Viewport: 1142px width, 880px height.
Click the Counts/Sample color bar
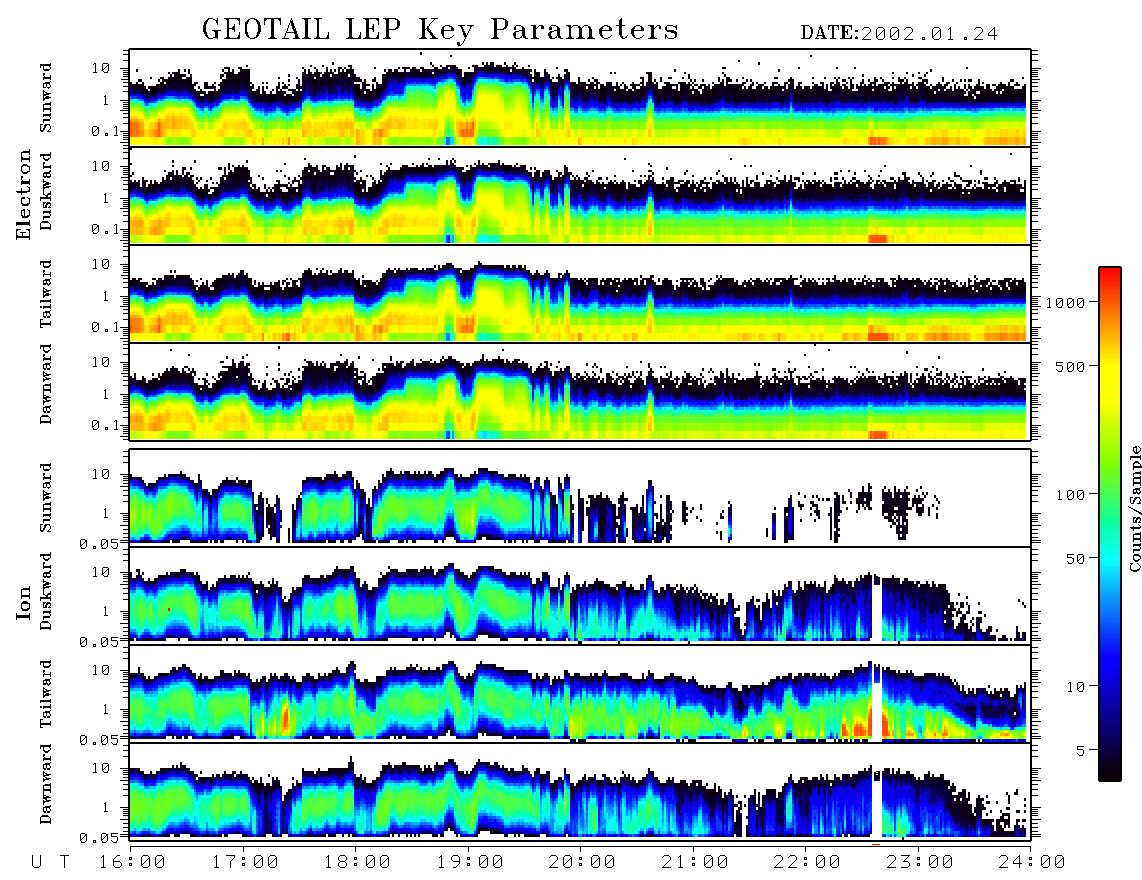1110,524
